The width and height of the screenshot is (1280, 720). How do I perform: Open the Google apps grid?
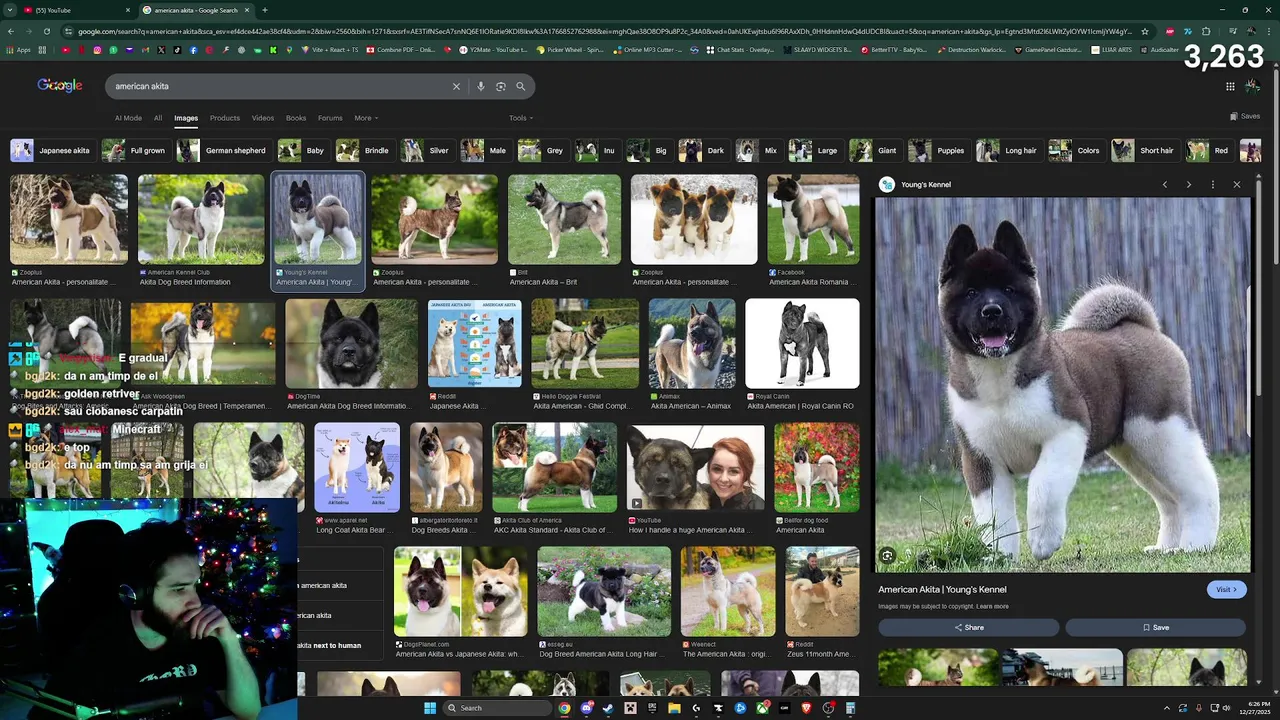coord(1230,86)
